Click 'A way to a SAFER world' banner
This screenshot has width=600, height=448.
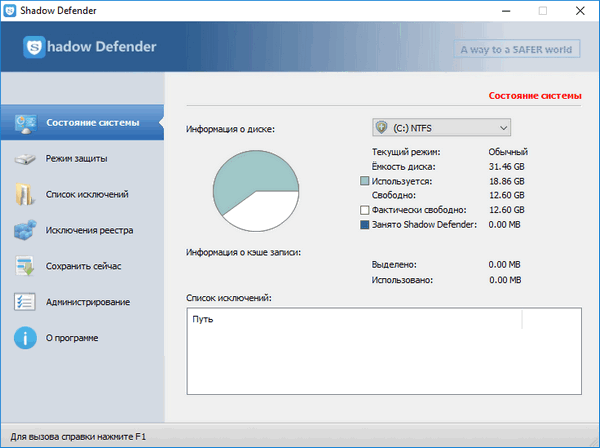click(x=519, y=49)
